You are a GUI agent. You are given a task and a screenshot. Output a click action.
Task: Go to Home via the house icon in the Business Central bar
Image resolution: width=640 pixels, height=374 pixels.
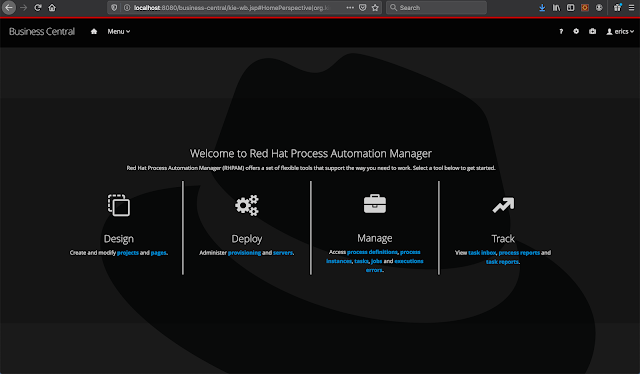pos(94,31)
